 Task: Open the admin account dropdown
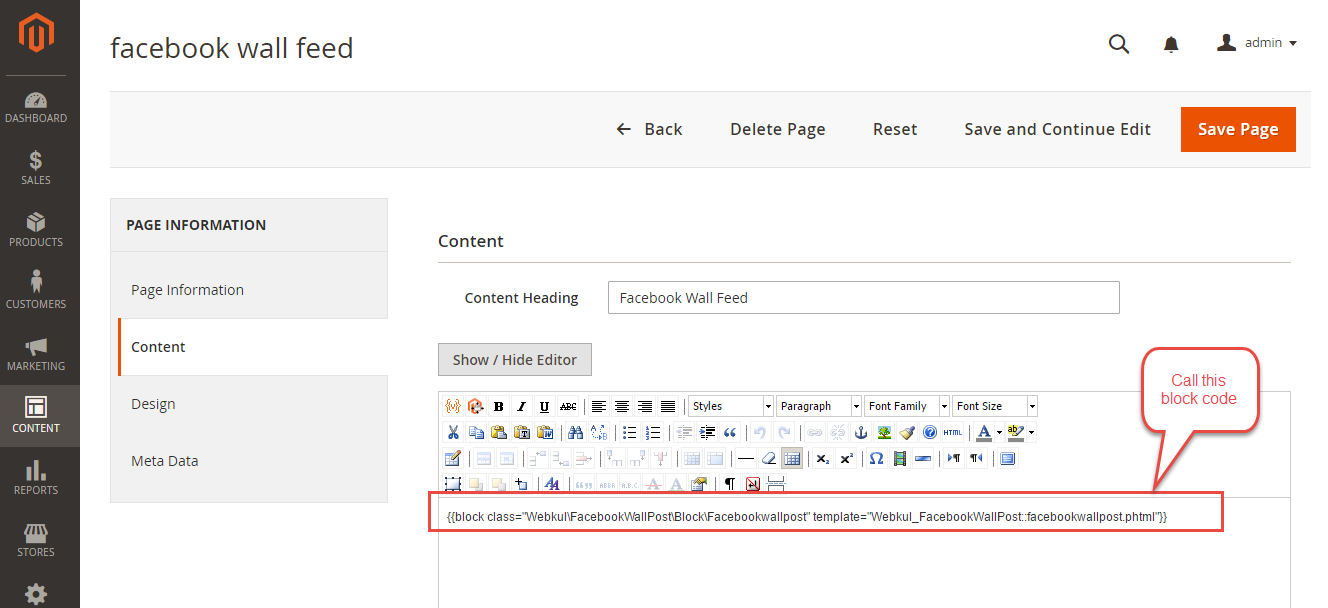(1257, 43)
